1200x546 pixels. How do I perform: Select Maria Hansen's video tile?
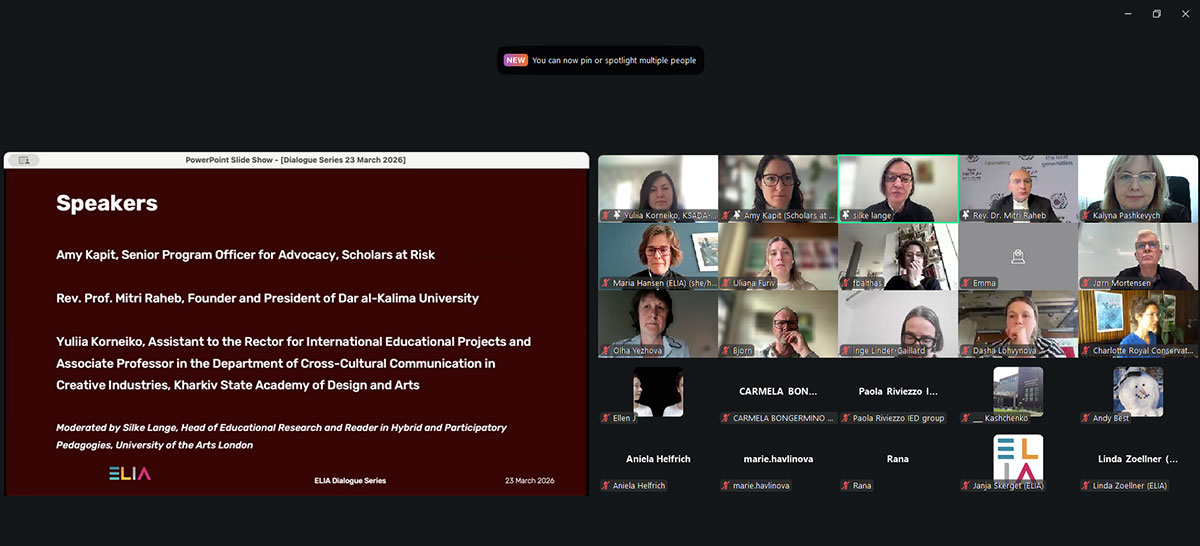click(658, 255)
